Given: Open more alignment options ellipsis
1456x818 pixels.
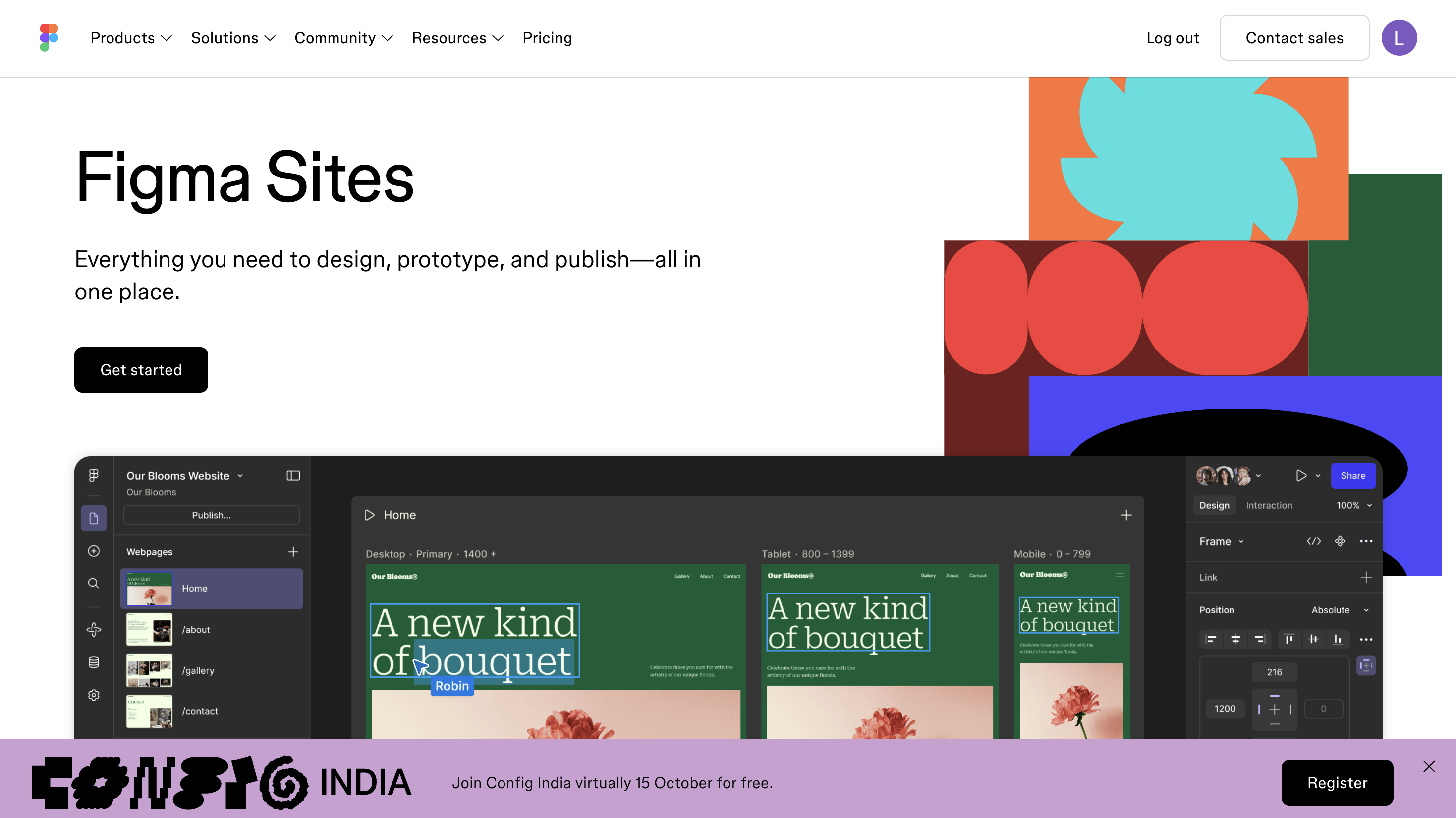Looking at the screenshot, I should click(1366, 640).
